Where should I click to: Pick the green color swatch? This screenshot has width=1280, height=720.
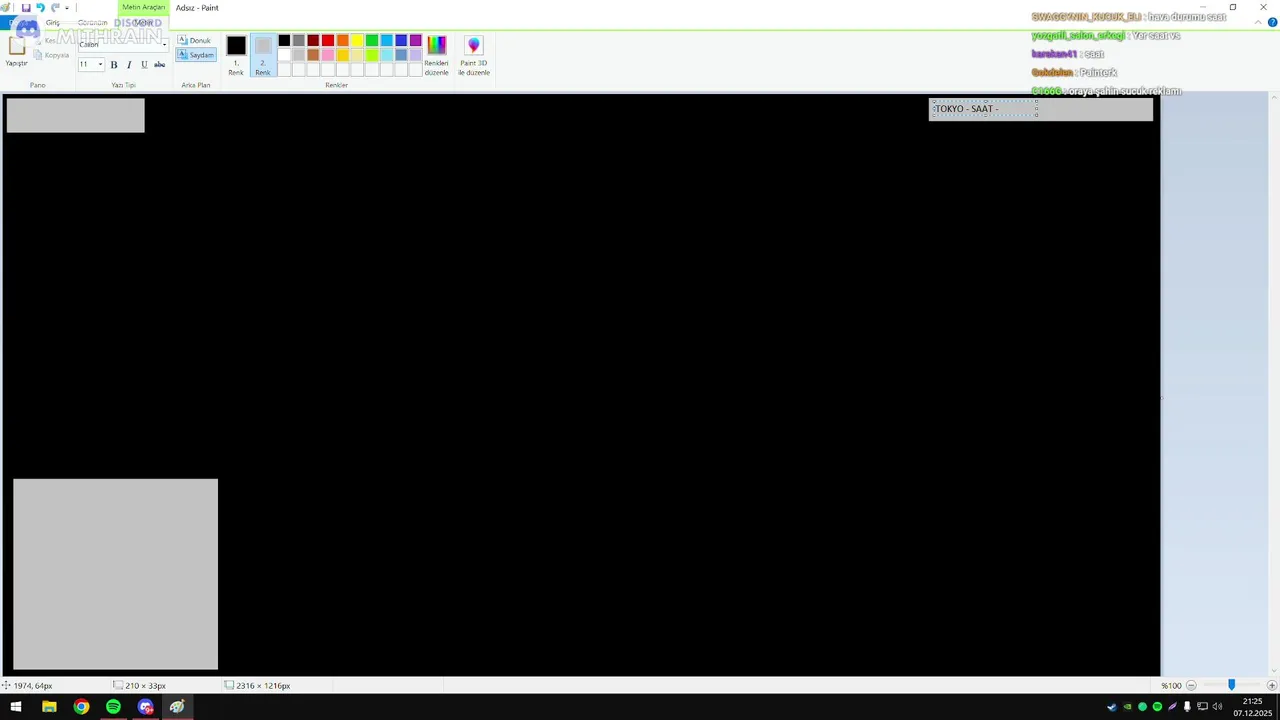click(x=372, y=41)
